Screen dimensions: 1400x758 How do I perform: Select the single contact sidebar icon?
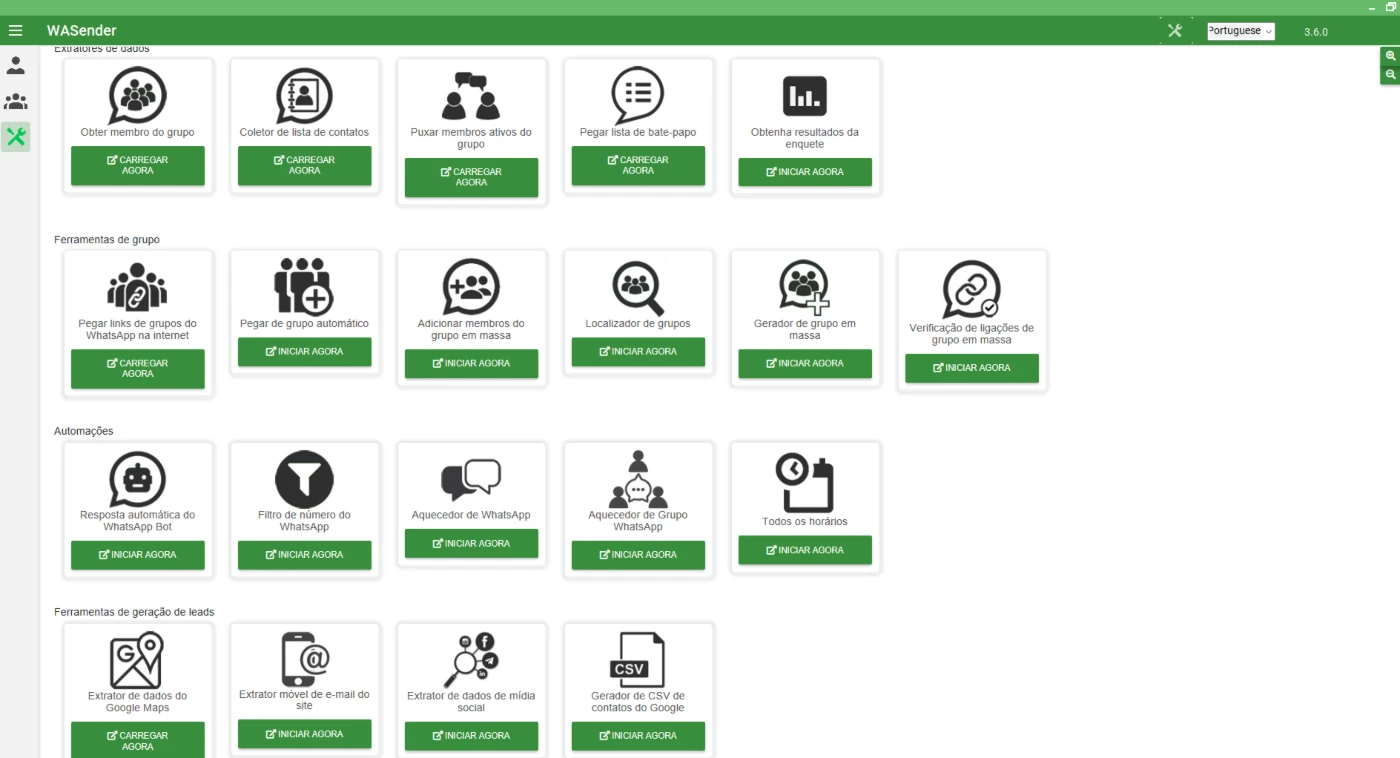point(16,66)
